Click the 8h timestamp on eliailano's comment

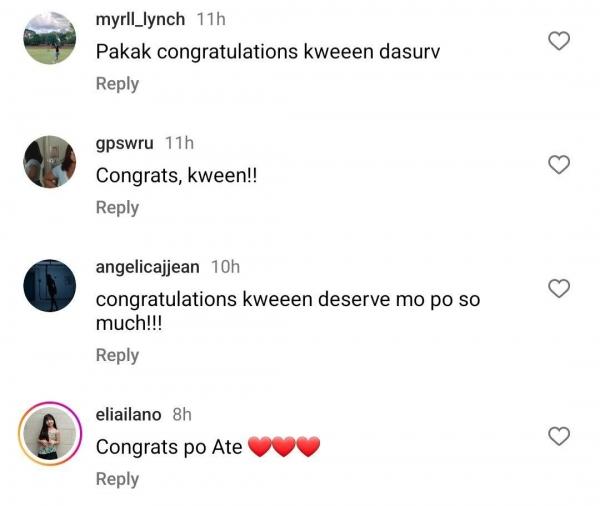point(181,414)
